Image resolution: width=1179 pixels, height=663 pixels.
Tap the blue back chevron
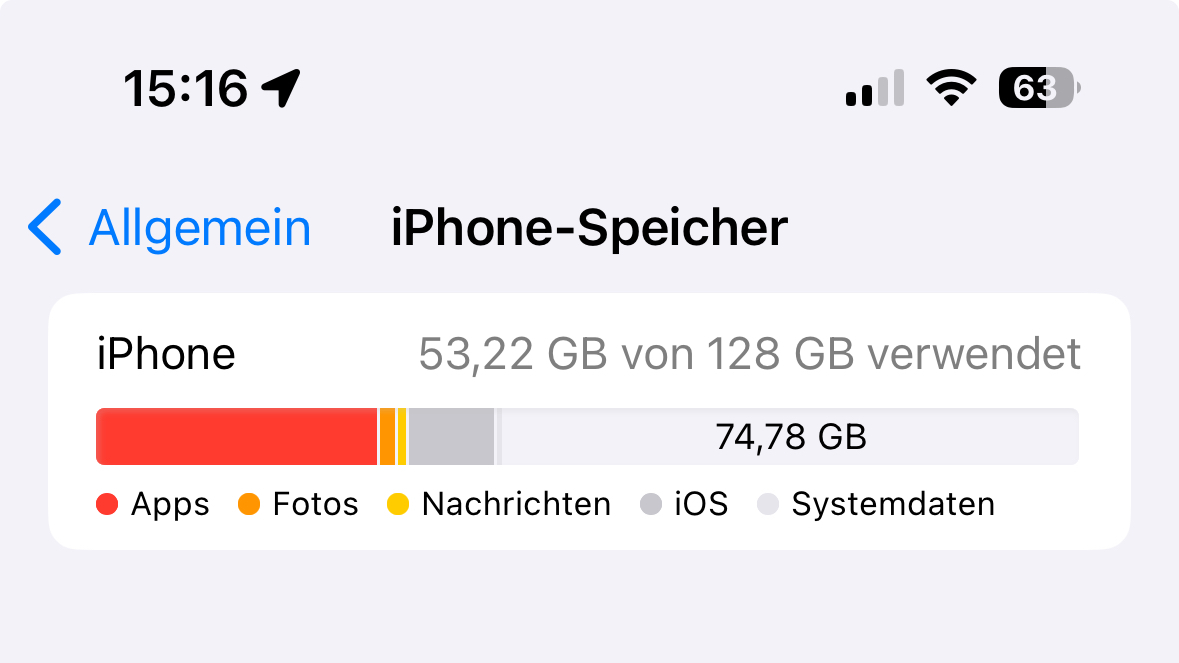[45, 227]
